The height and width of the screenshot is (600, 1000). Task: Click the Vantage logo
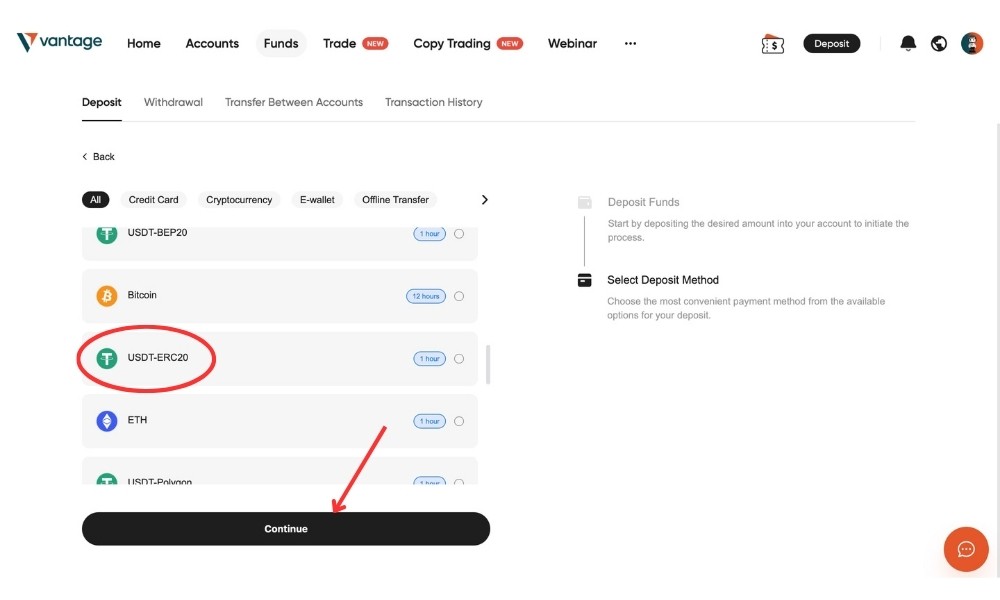[59, 42]
